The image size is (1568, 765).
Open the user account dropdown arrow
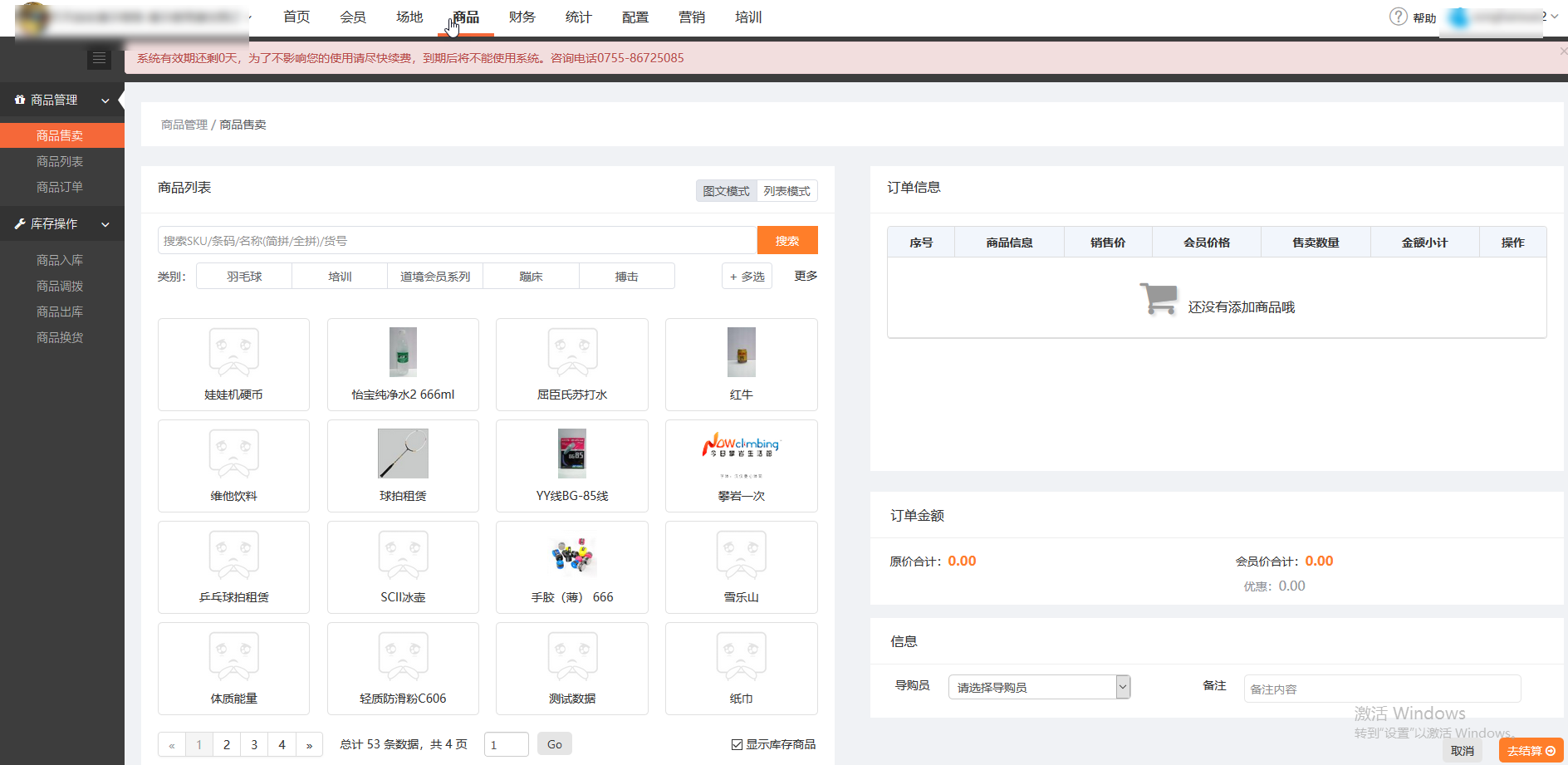pyautogui.click(x=1555, y=17)
